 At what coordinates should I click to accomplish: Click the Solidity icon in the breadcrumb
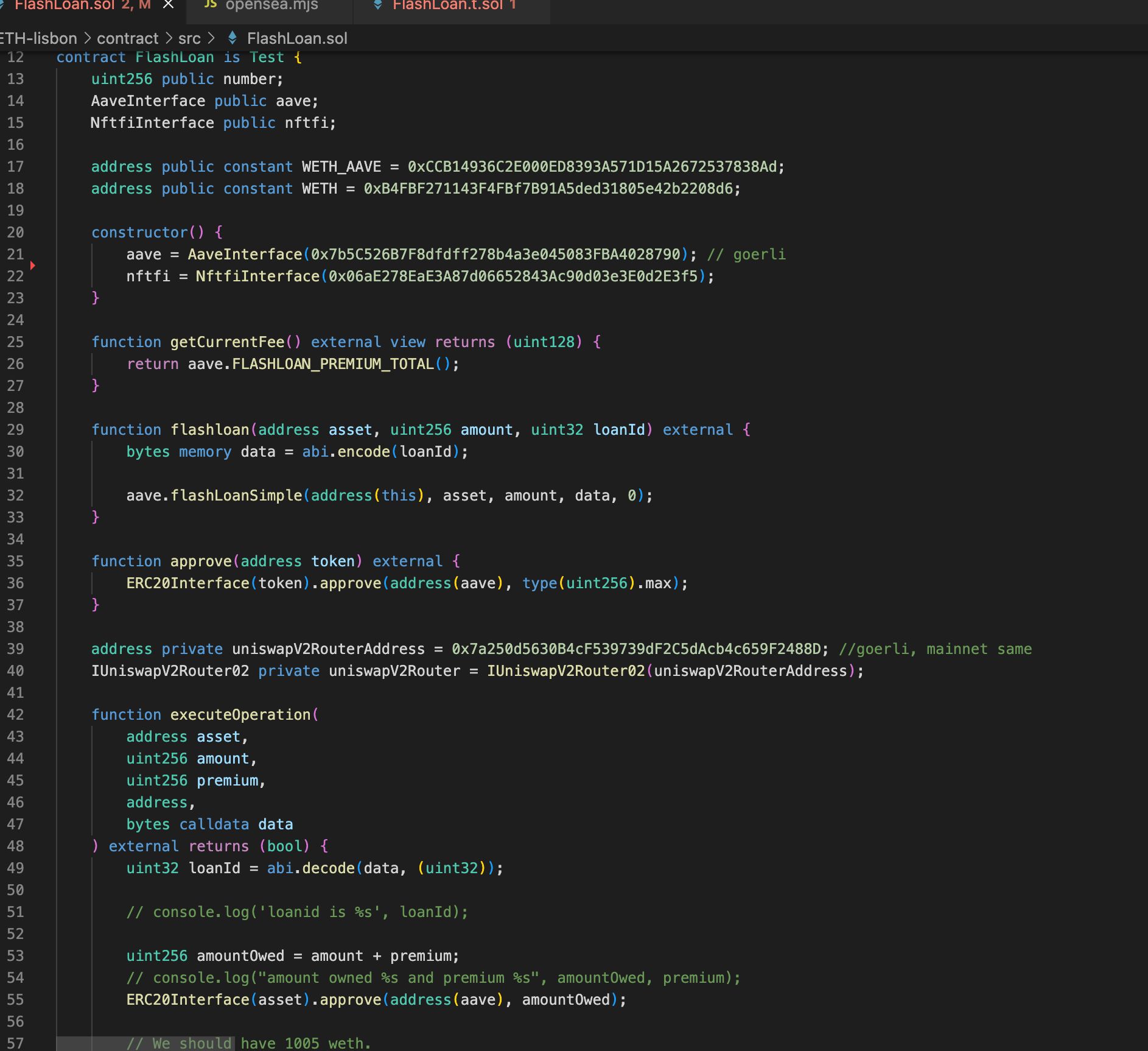pos(232,38)
